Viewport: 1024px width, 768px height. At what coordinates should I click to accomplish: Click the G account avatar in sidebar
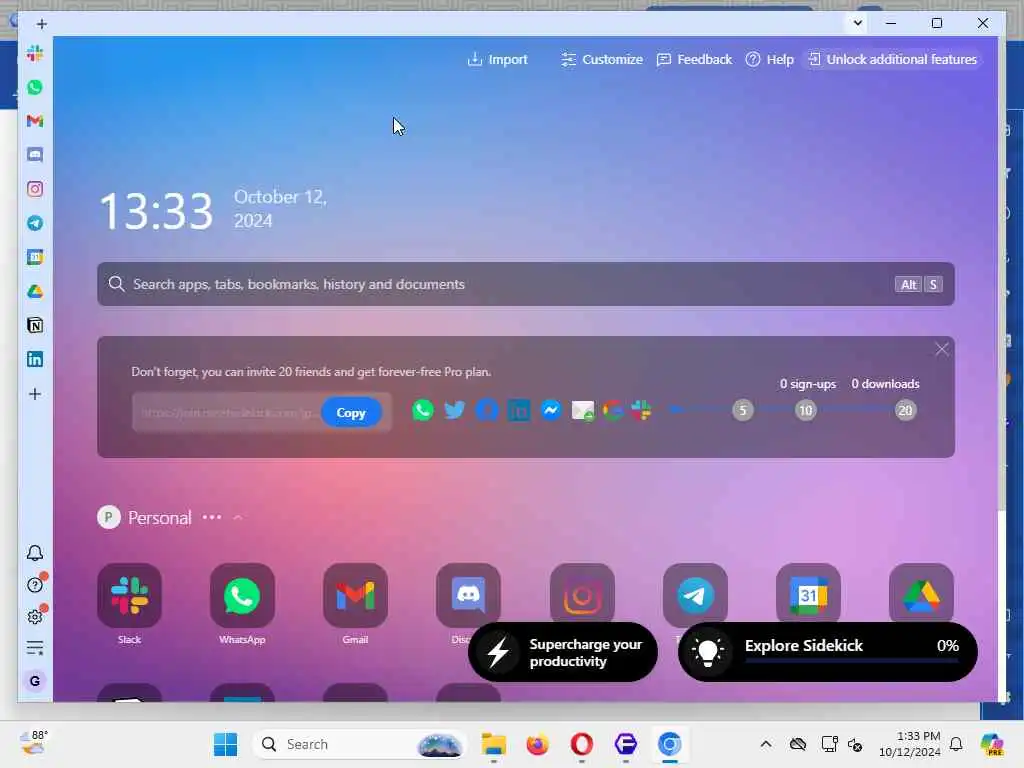pos(35,681)
